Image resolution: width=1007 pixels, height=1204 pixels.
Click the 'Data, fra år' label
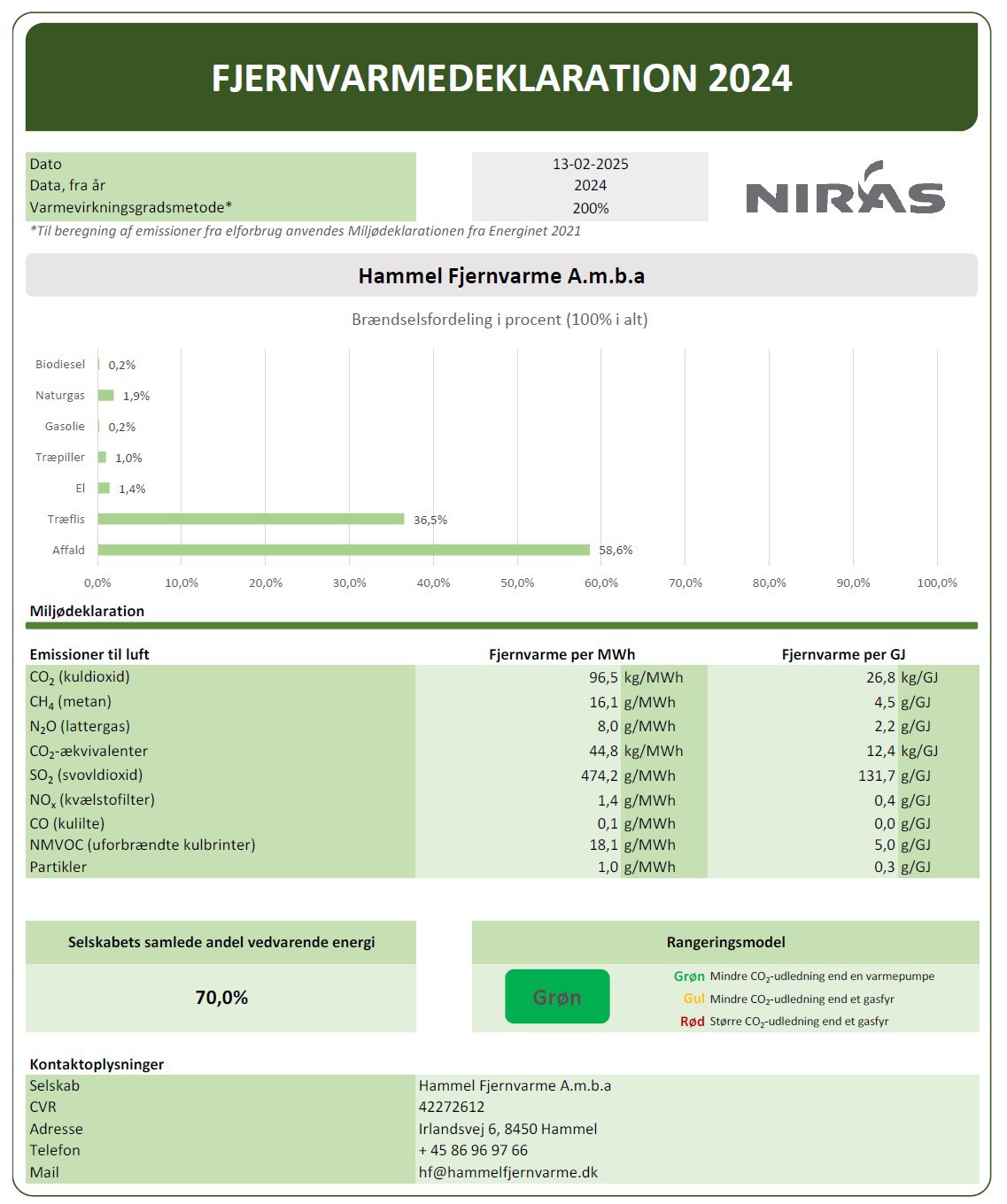coord(67,185)
